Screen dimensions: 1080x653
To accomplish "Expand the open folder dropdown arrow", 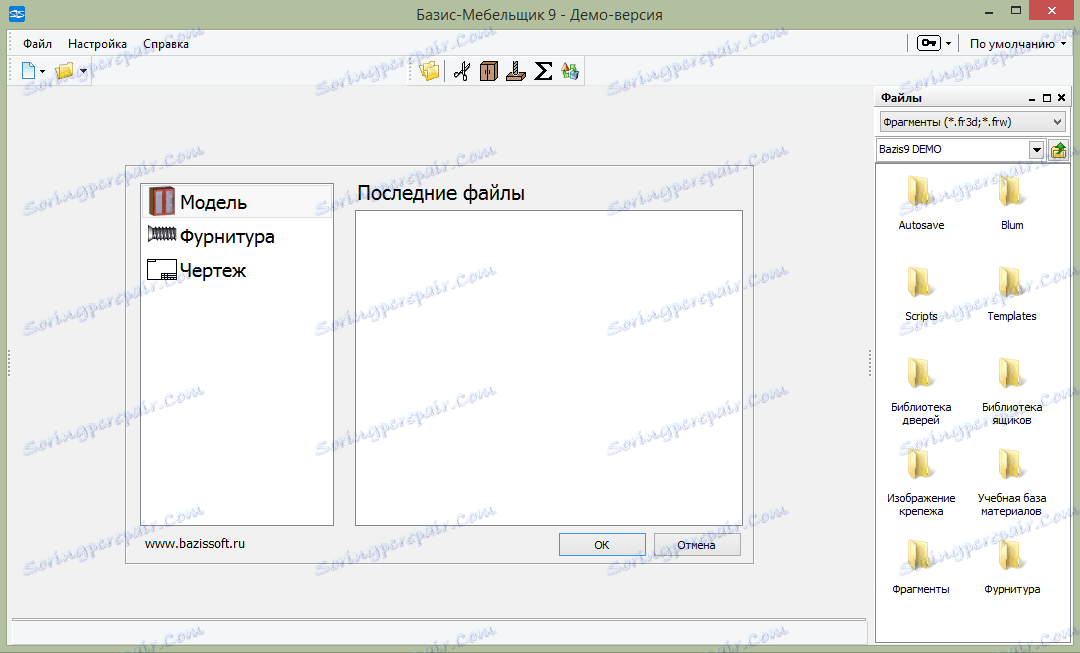I will tap(83, 71).
